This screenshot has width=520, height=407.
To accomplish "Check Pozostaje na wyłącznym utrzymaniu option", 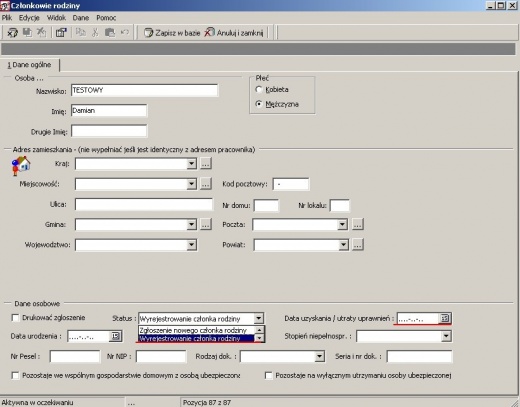I will pyautogui.click(x=268, y=375).
